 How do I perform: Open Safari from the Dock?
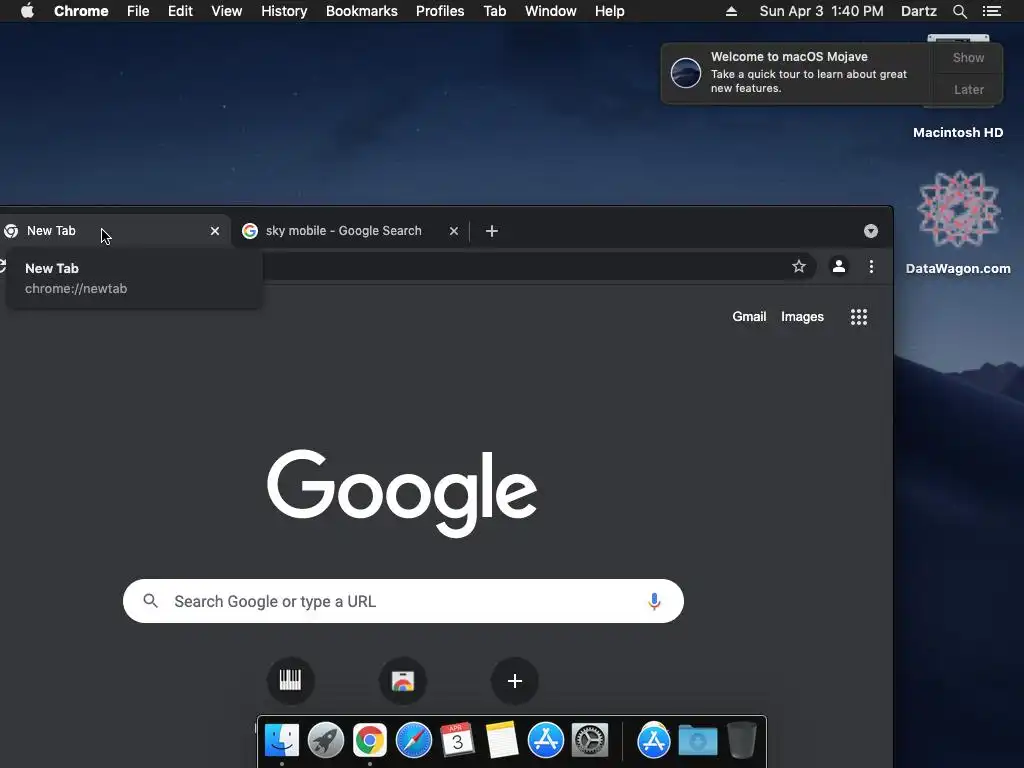(414, 741)
